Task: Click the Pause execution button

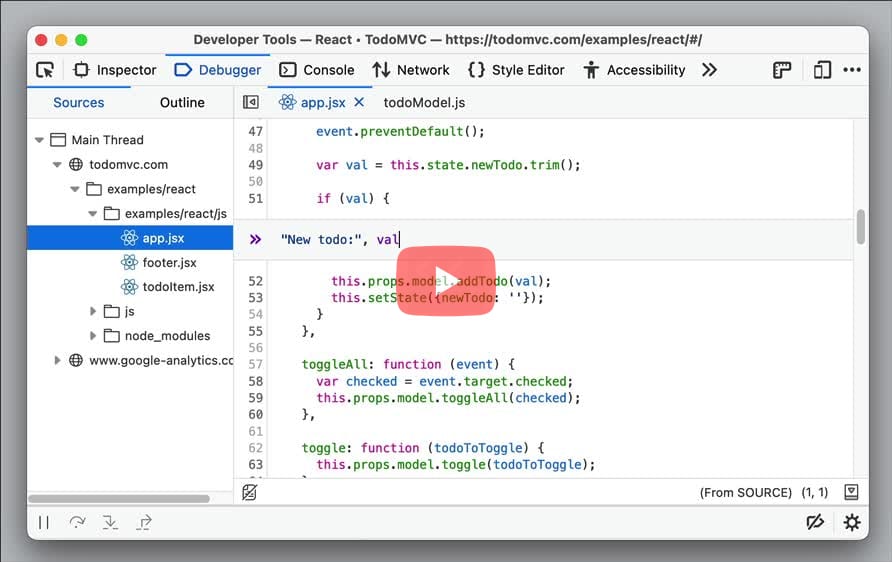Action: (44, 522)
